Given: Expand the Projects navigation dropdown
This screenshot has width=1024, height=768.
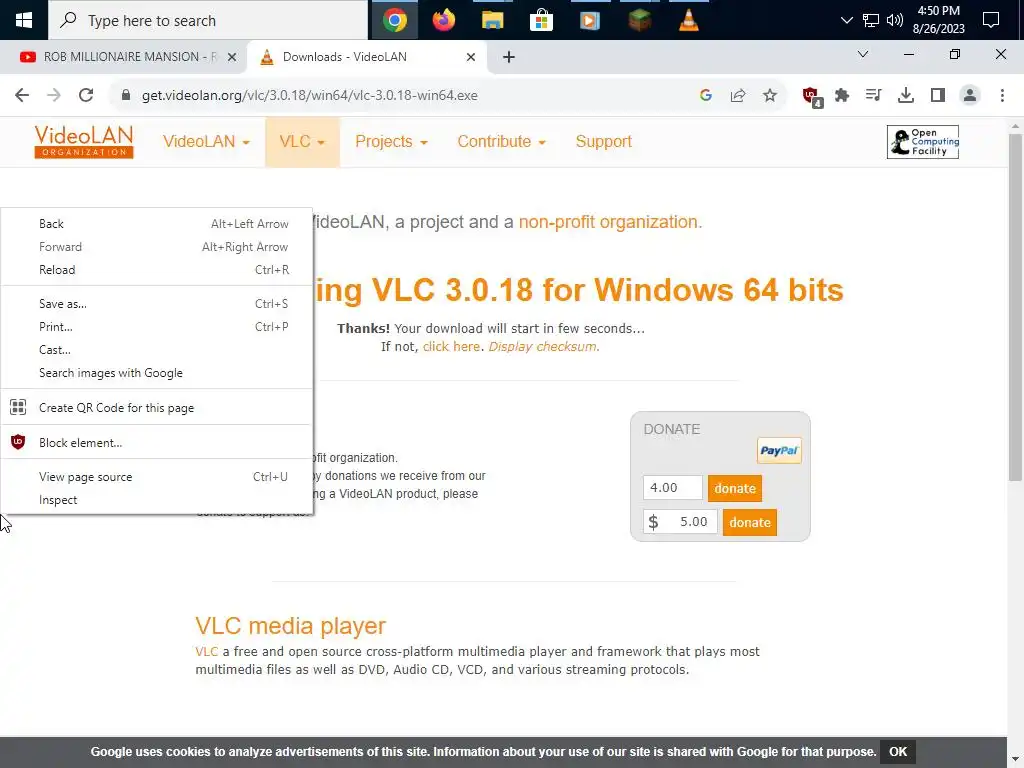Looking at the screenshot, I should [391, 142].
